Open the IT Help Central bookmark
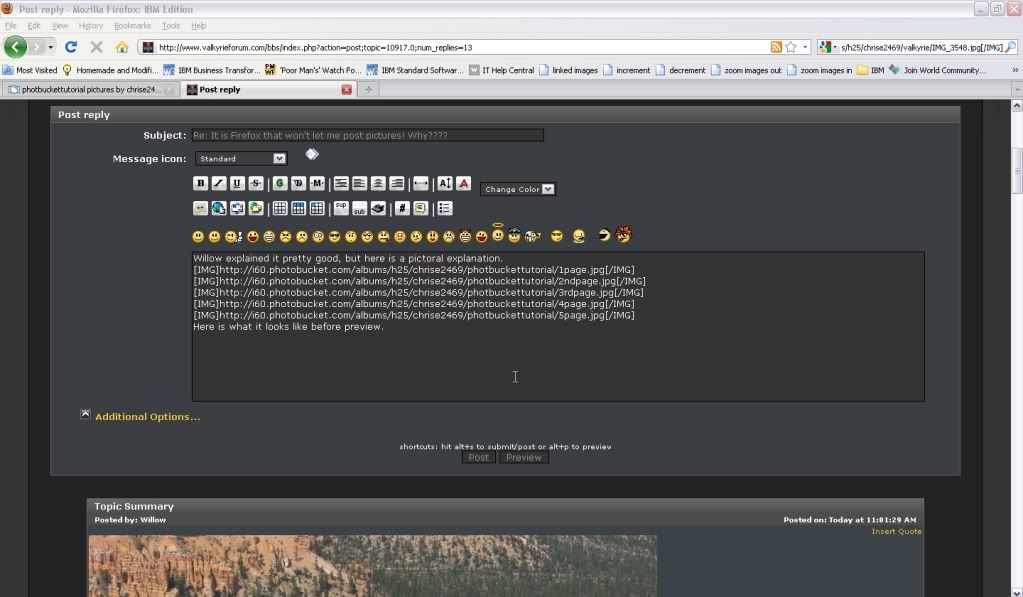 pyautogui.click(x=502, y=70)
